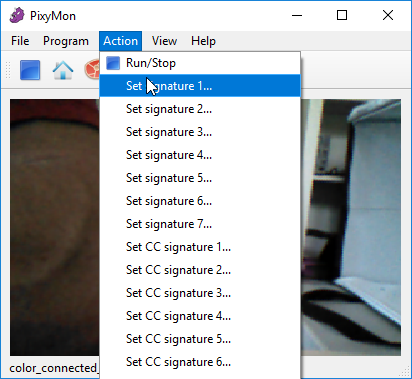
Task: Click the PixyMon app icon in title bar
Action: (17, 15)
